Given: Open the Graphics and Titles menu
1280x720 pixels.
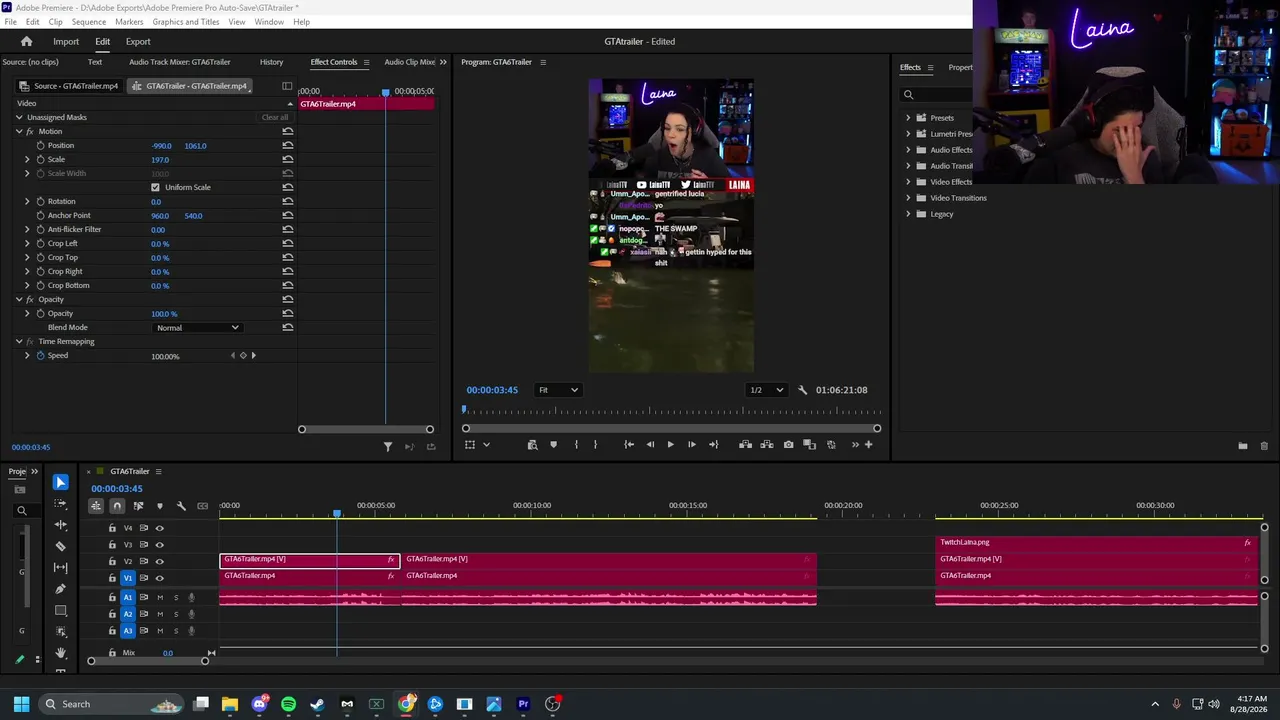Looking at the screenshot, I should point(186,22).
